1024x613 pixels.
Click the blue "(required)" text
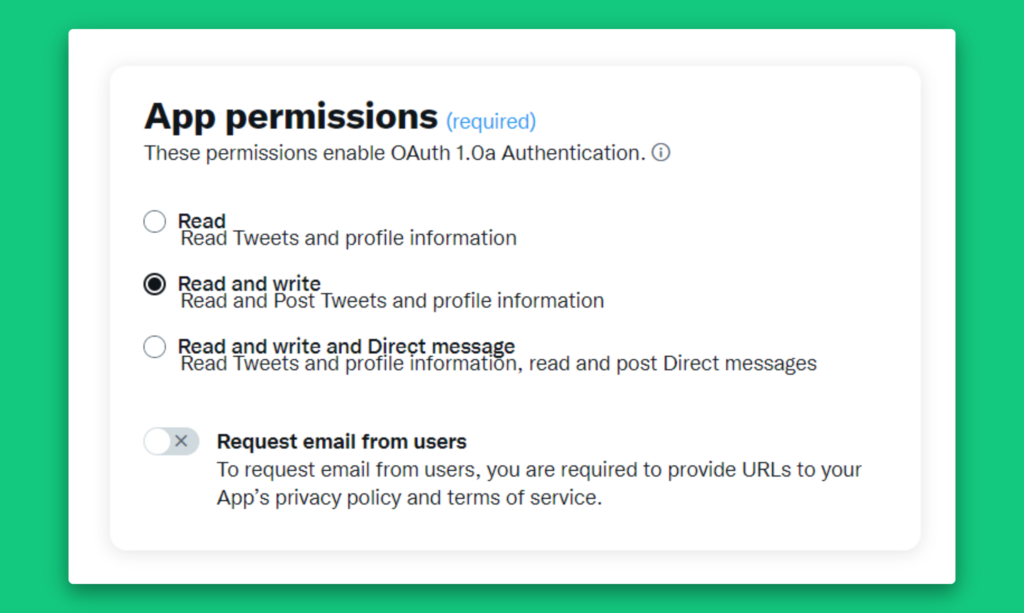[491, 121]
